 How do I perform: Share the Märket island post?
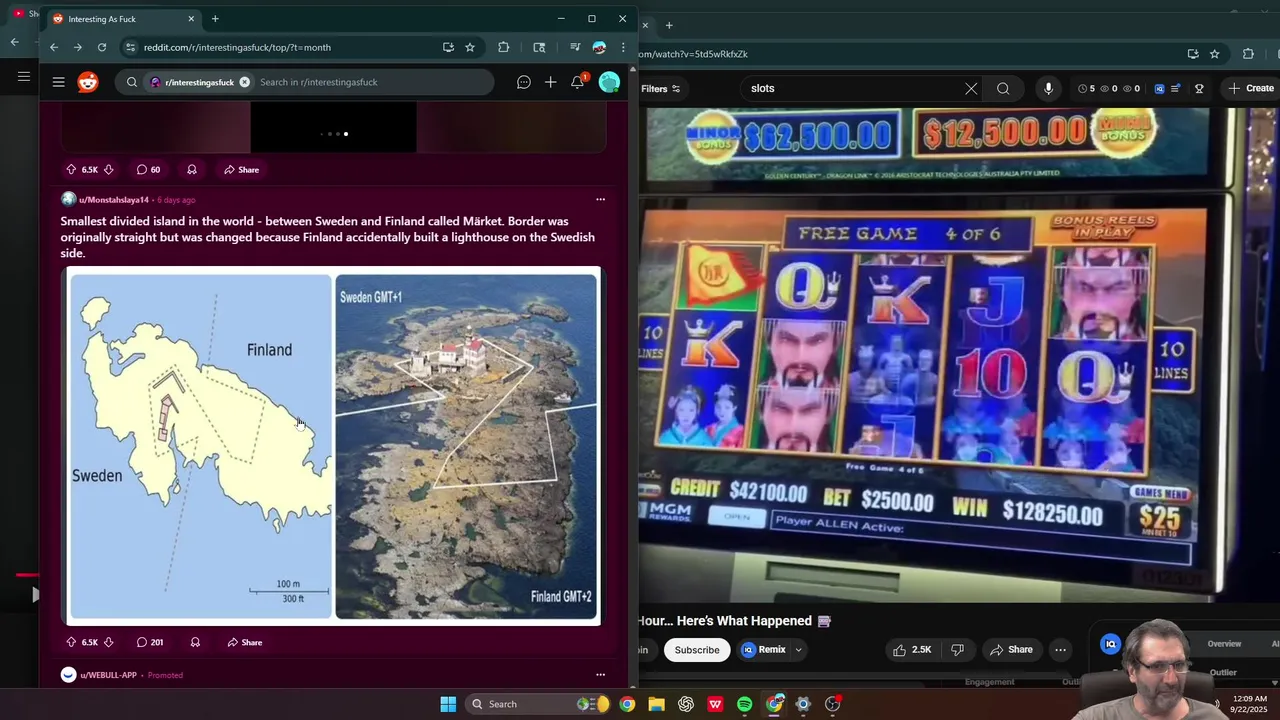244,642
